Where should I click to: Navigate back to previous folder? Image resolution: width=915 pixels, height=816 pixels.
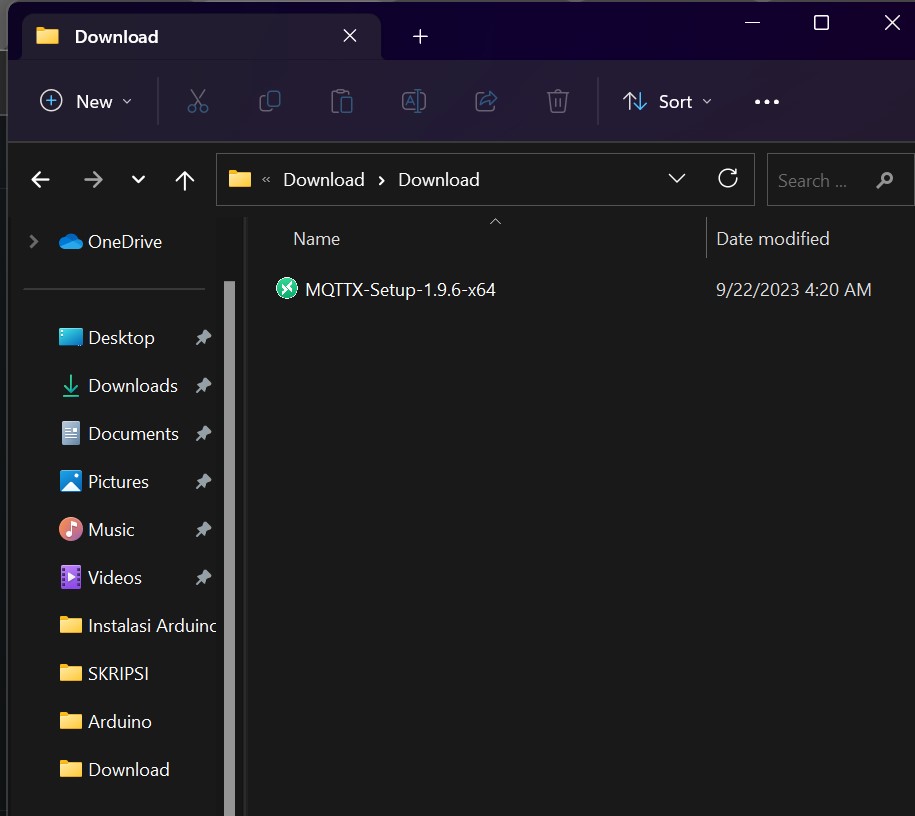(40, 180)
